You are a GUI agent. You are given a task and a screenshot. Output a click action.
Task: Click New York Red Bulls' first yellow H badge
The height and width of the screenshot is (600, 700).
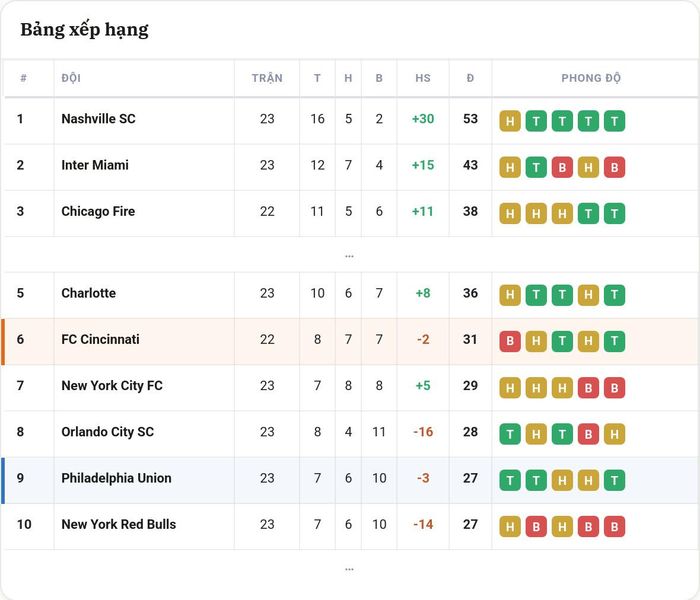click(x=510, y=526)
